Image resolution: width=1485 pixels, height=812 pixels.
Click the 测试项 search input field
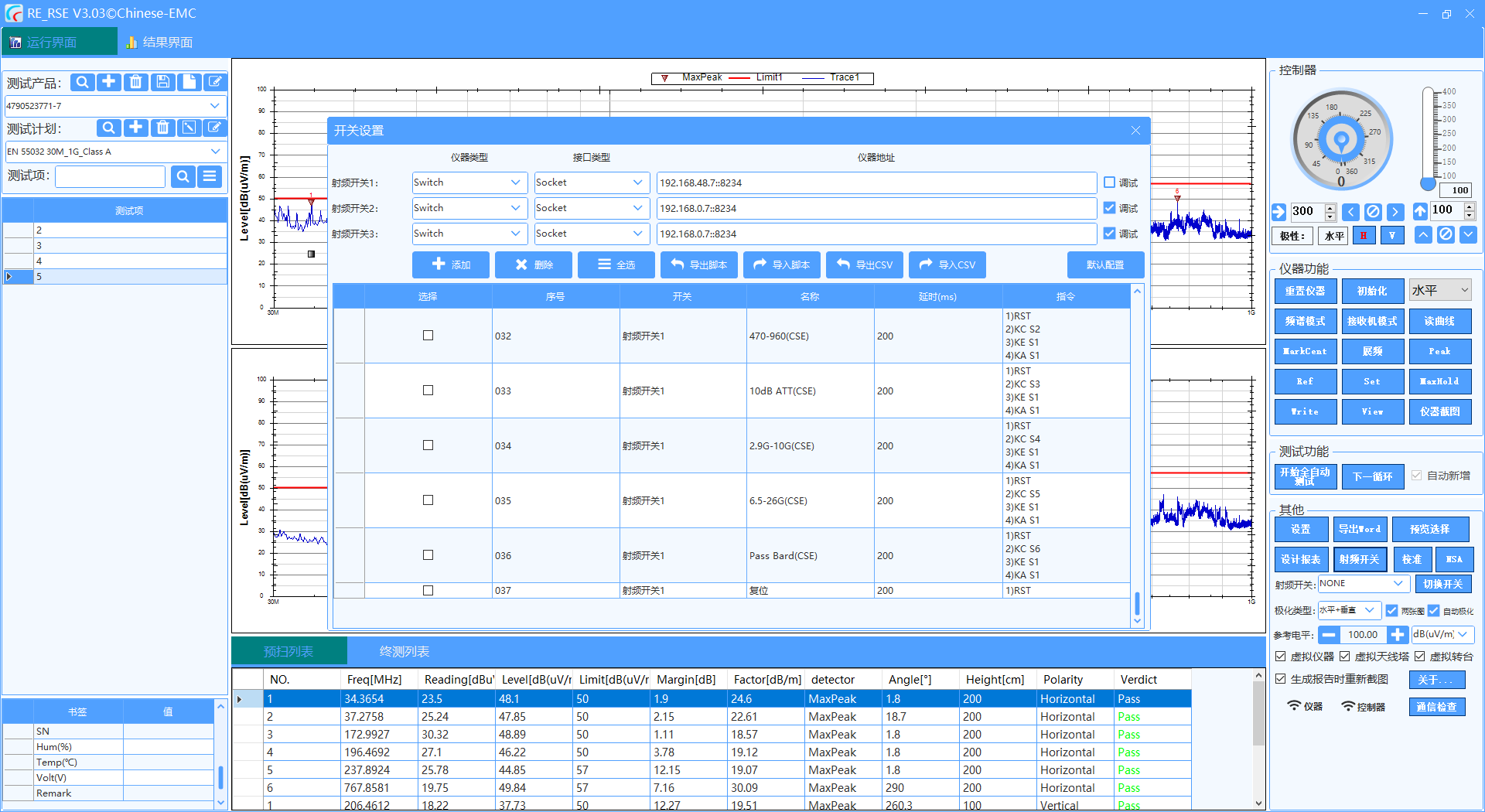111,176
